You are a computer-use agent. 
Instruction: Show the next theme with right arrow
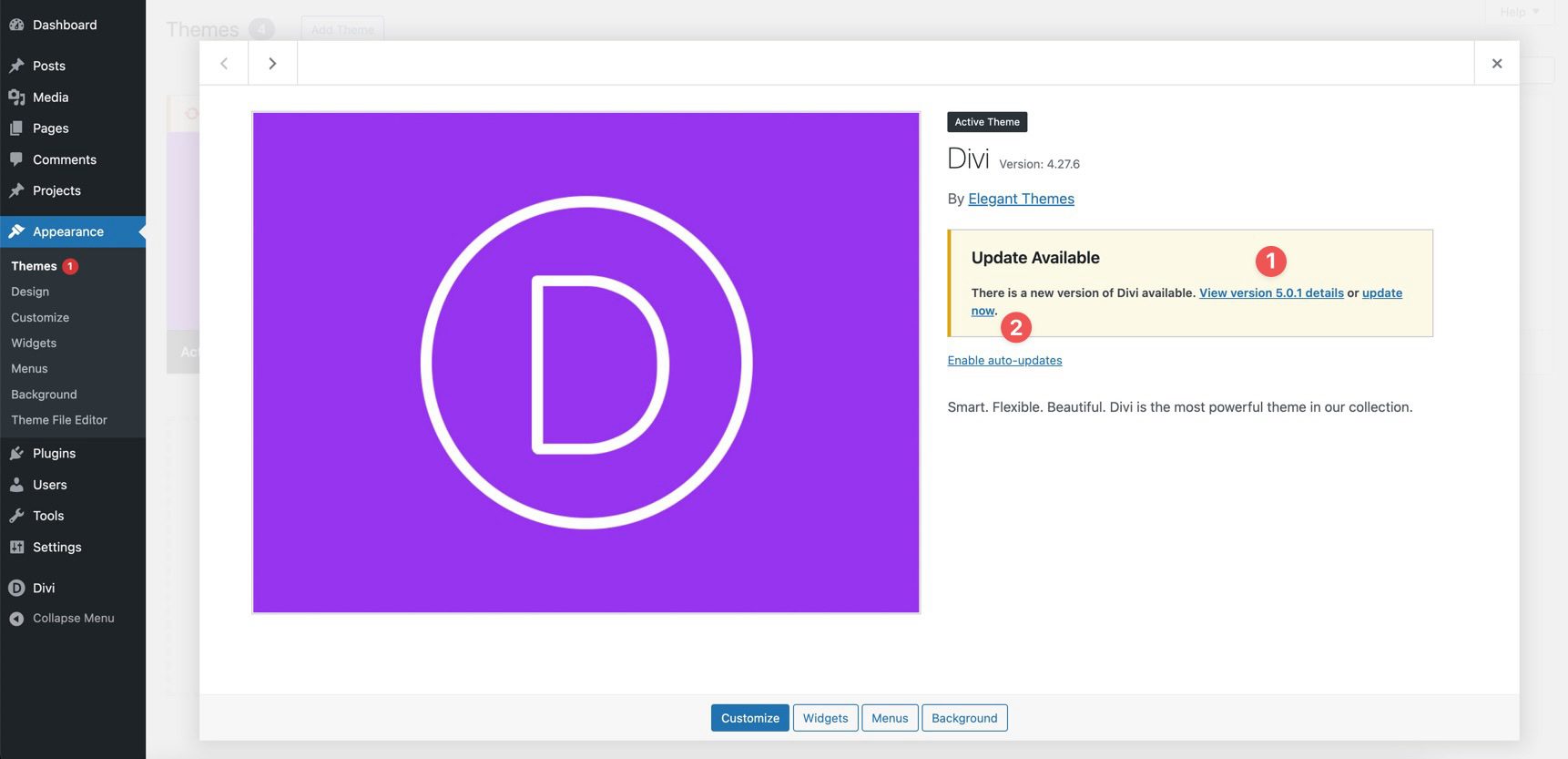tap(272, 63)
